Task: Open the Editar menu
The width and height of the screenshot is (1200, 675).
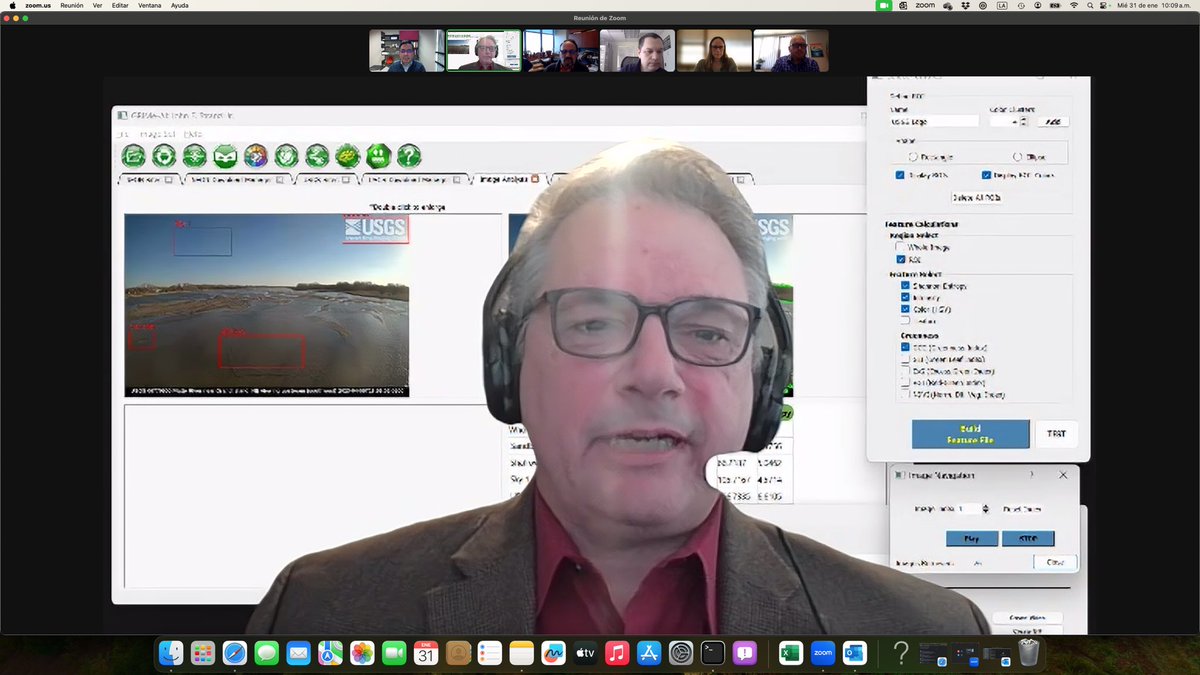Action: pyautogui.click(x=120, y=5)
